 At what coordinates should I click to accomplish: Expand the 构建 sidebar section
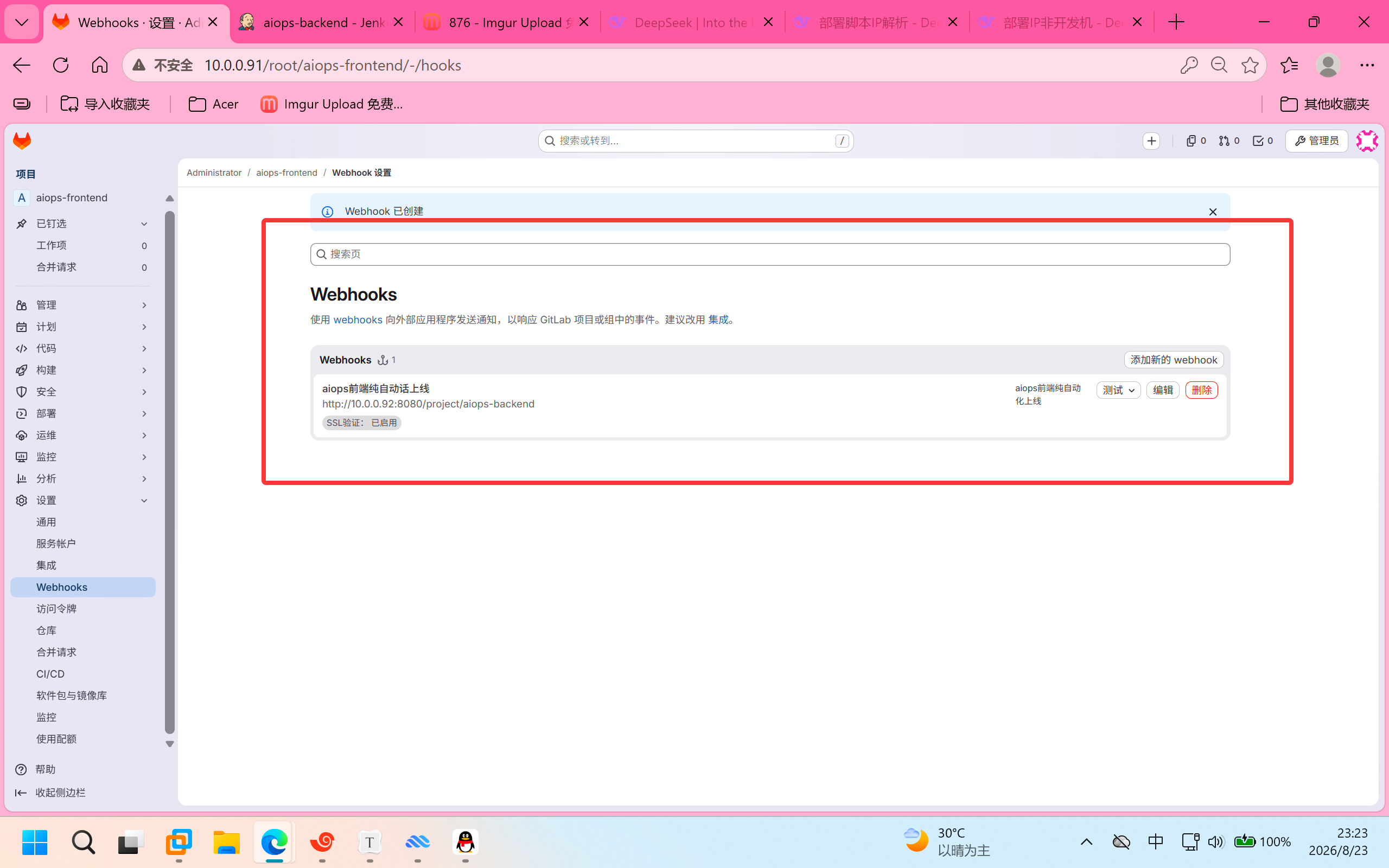[x=82, y=369]
